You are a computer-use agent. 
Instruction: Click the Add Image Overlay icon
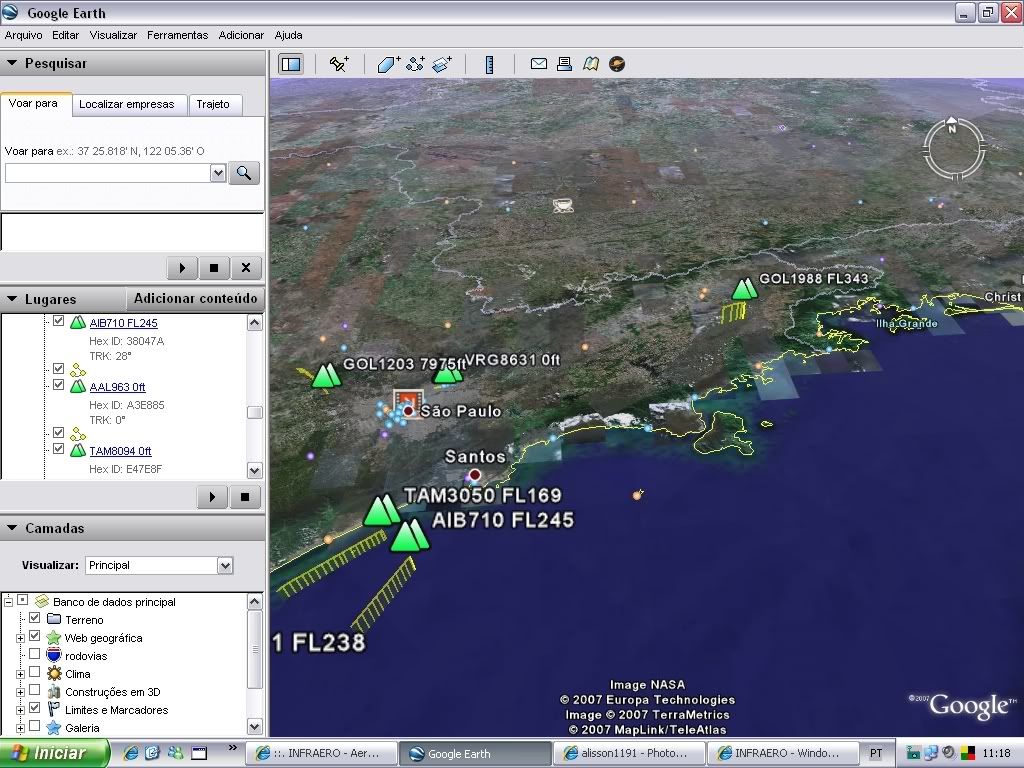pos(442,64)
